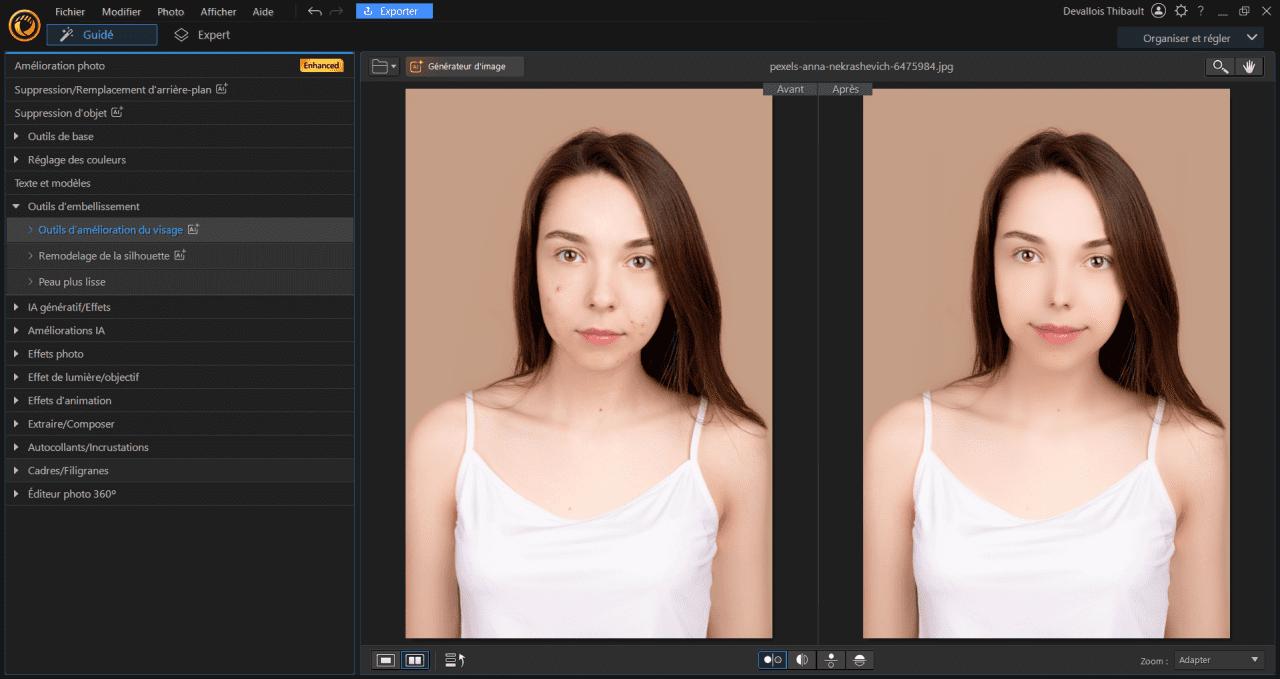Select the Hand pan tool

(x=1250, y=66)
